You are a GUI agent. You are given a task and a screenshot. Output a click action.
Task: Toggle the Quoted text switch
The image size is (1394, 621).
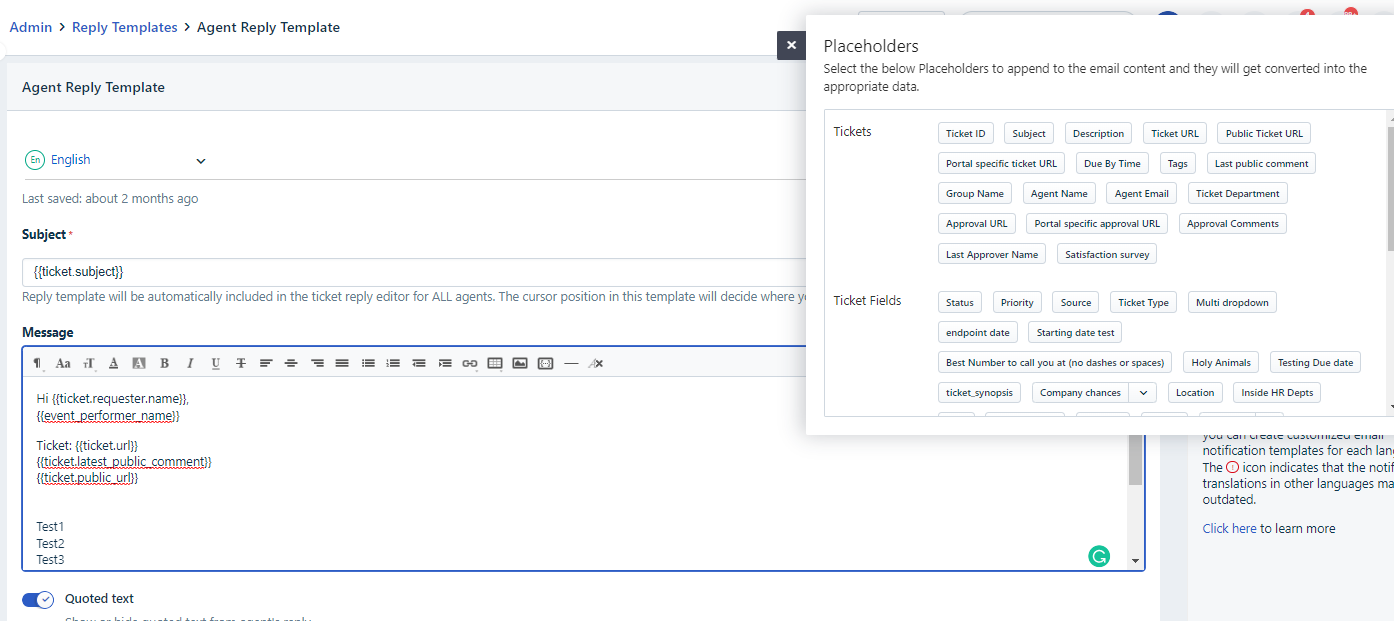pyautogui.click(x=38, y=600)
